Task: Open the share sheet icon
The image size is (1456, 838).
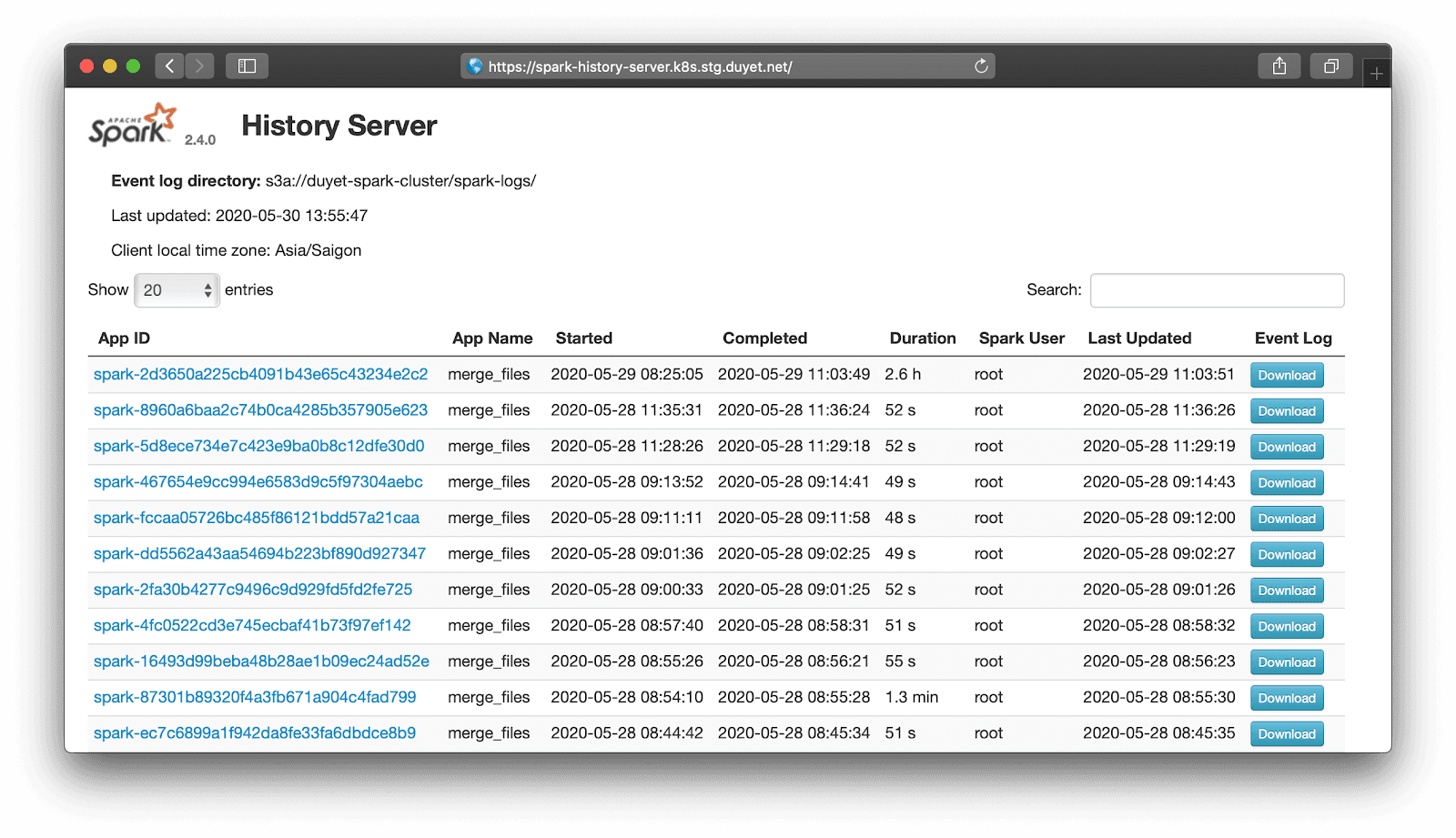Action: pos(1279,66)
